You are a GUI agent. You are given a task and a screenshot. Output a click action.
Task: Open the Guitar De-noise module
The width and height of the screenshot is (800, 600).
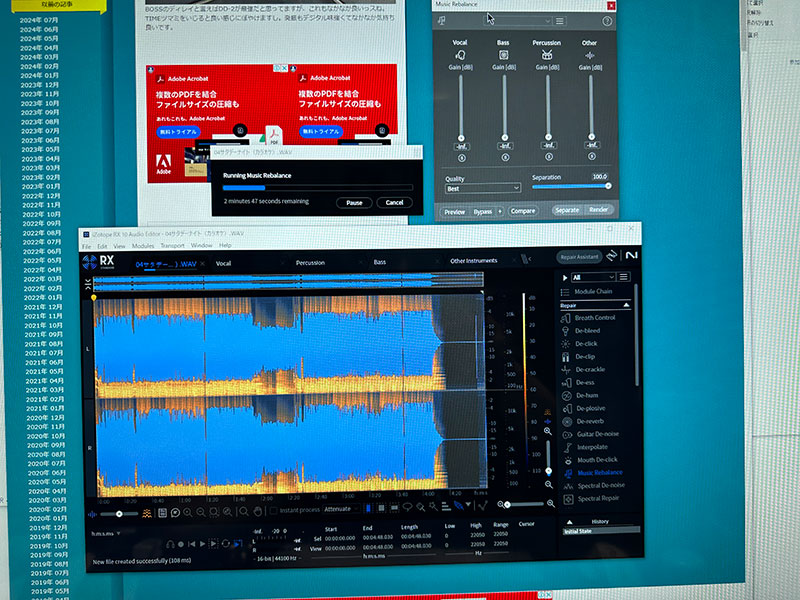pos(591,434)
